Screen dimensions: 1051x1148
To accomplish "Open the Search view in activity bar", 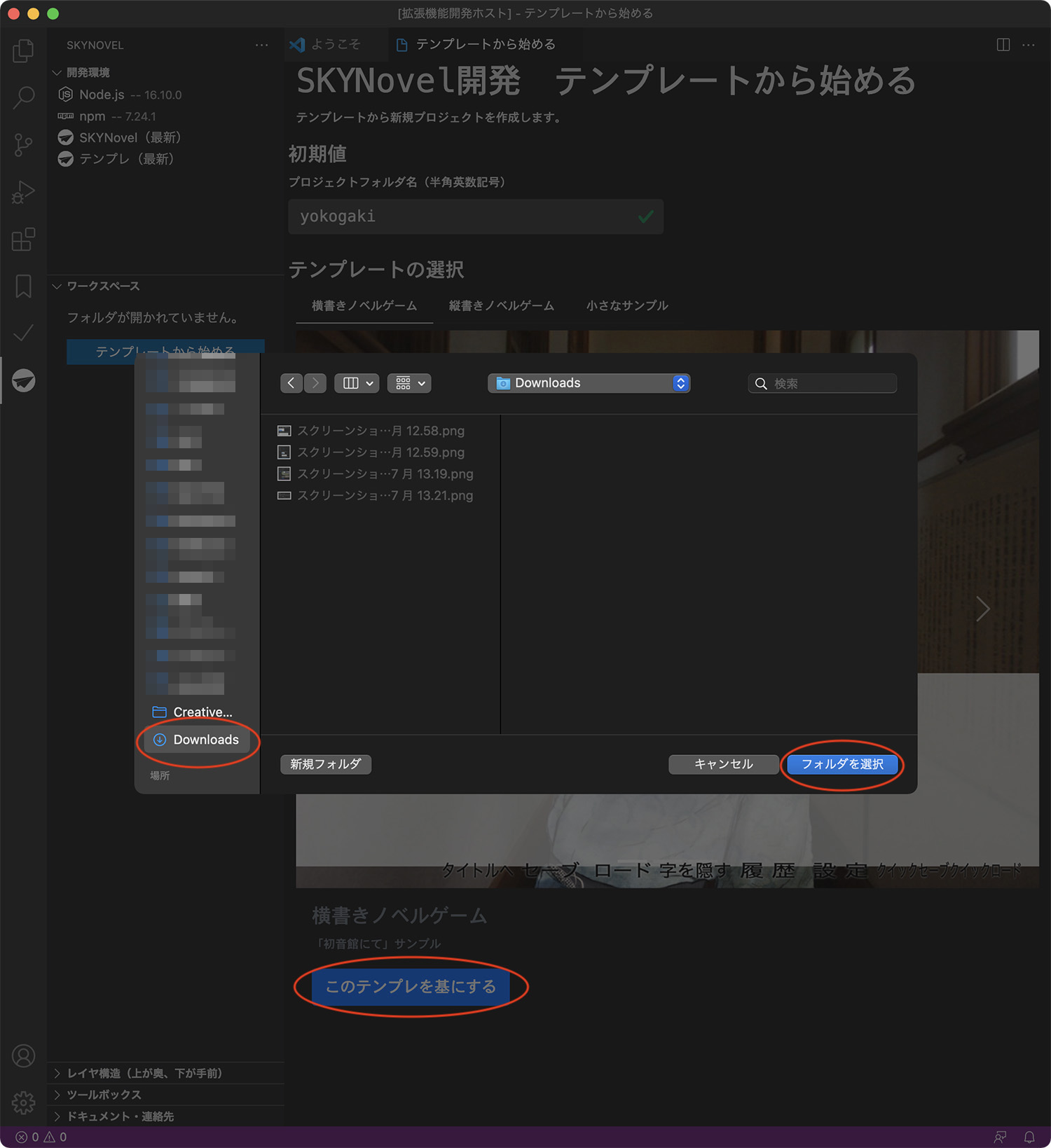I will (23, 97).
